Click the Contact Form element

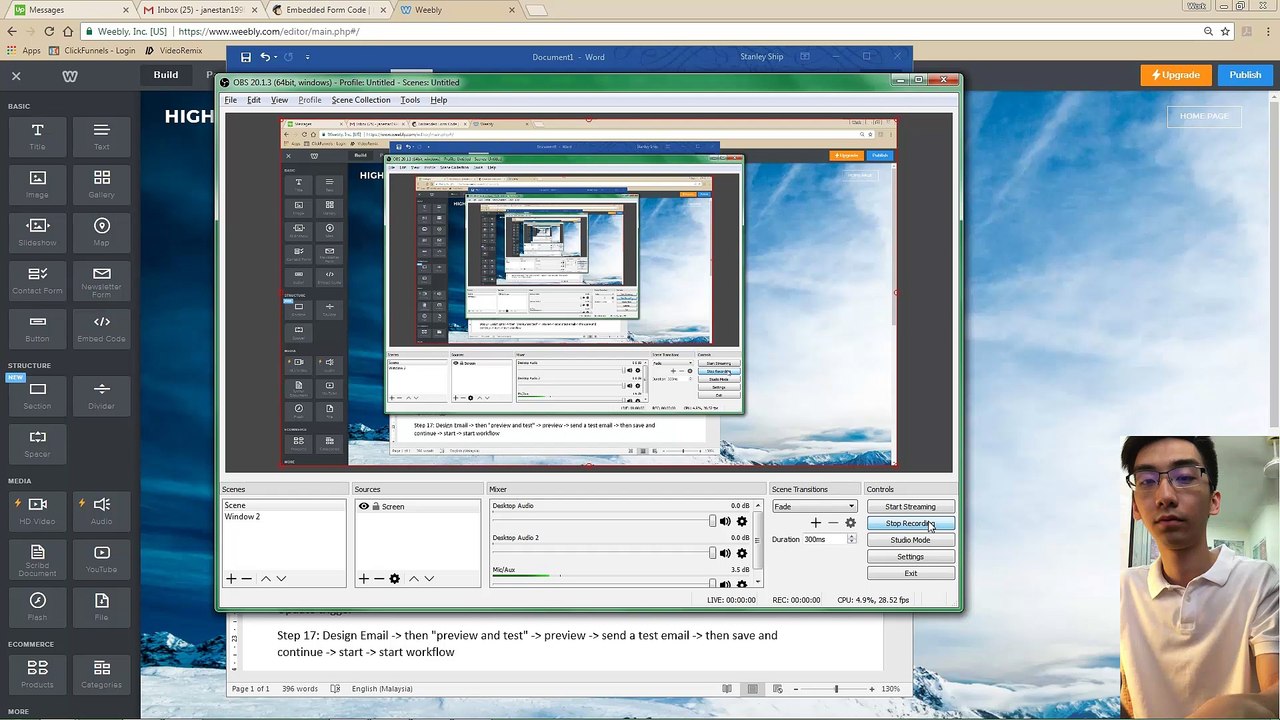37,281
